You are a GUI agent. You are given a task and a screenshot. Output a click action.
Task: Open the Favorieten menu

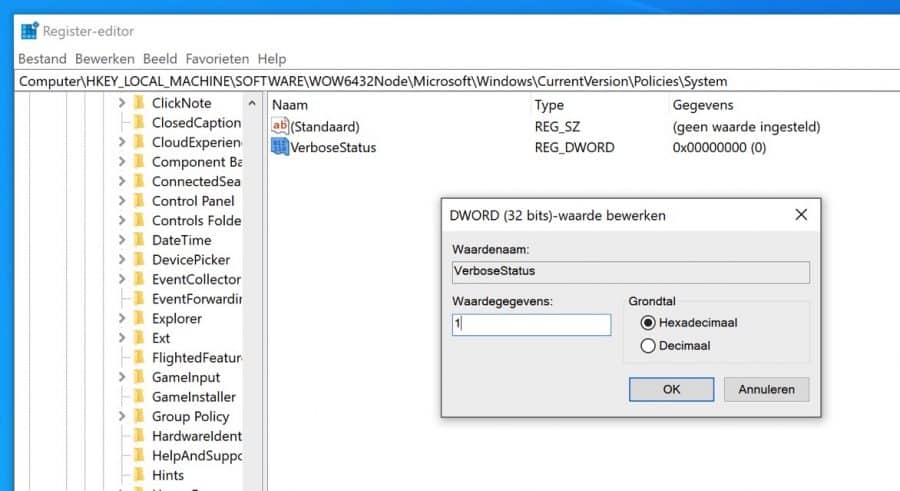217,59
